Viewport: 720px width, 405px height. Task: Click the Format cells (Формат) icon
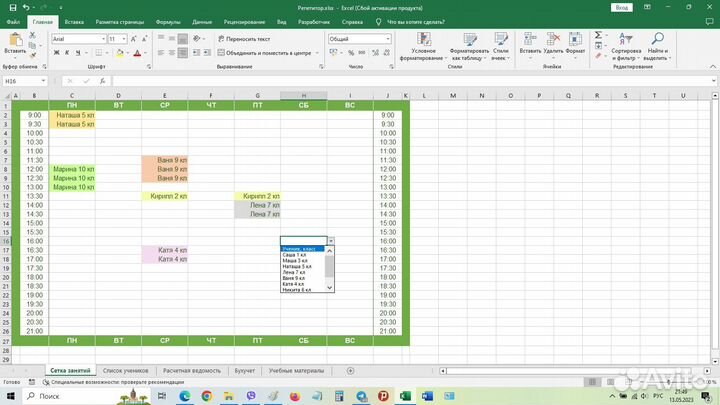pos(575,39)
